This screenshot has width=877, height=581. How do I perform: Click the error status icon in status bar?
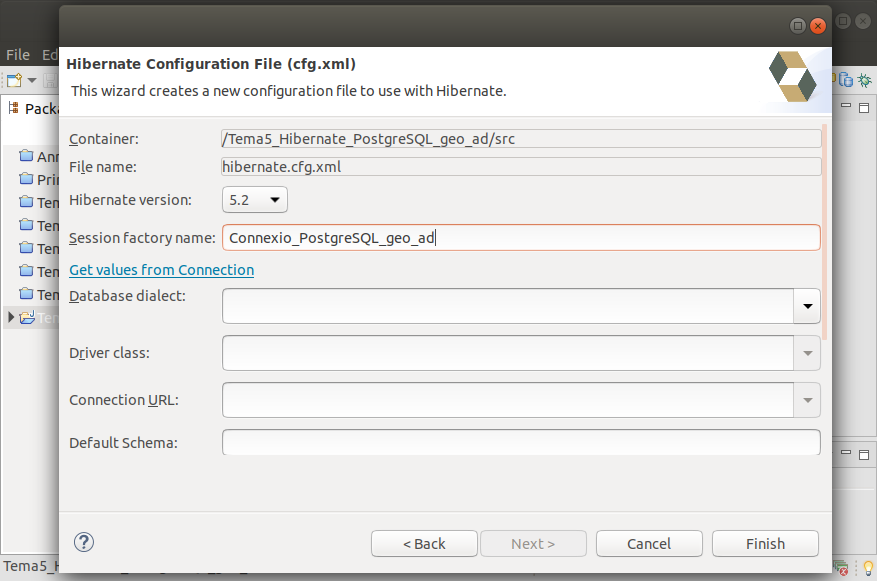pos(841,568)
